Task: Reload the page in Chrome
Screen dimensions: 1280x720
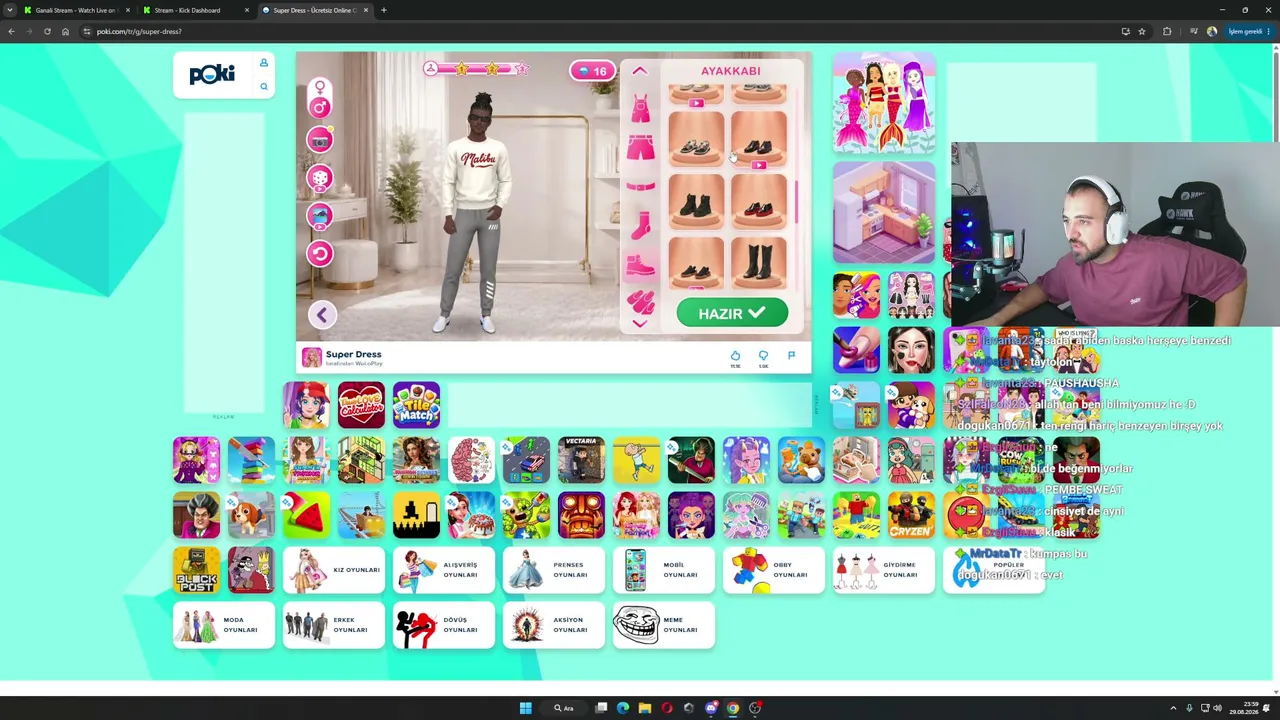Action: [x=47, y=31]
